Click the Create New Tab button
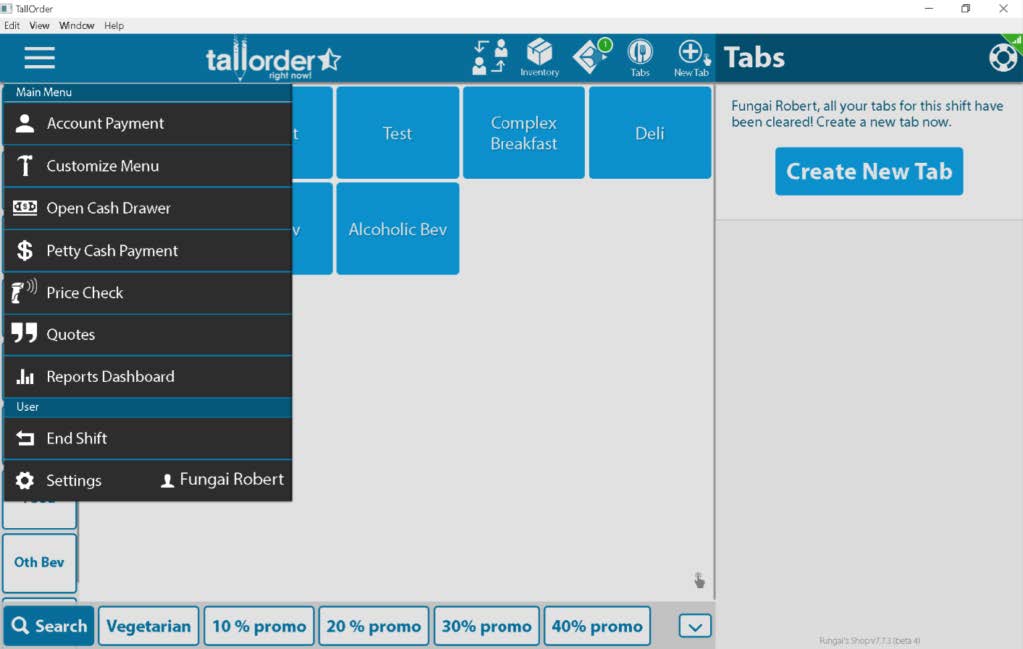Image resolution: width=1023 pixels, height=649 pixels. (869, 172)
